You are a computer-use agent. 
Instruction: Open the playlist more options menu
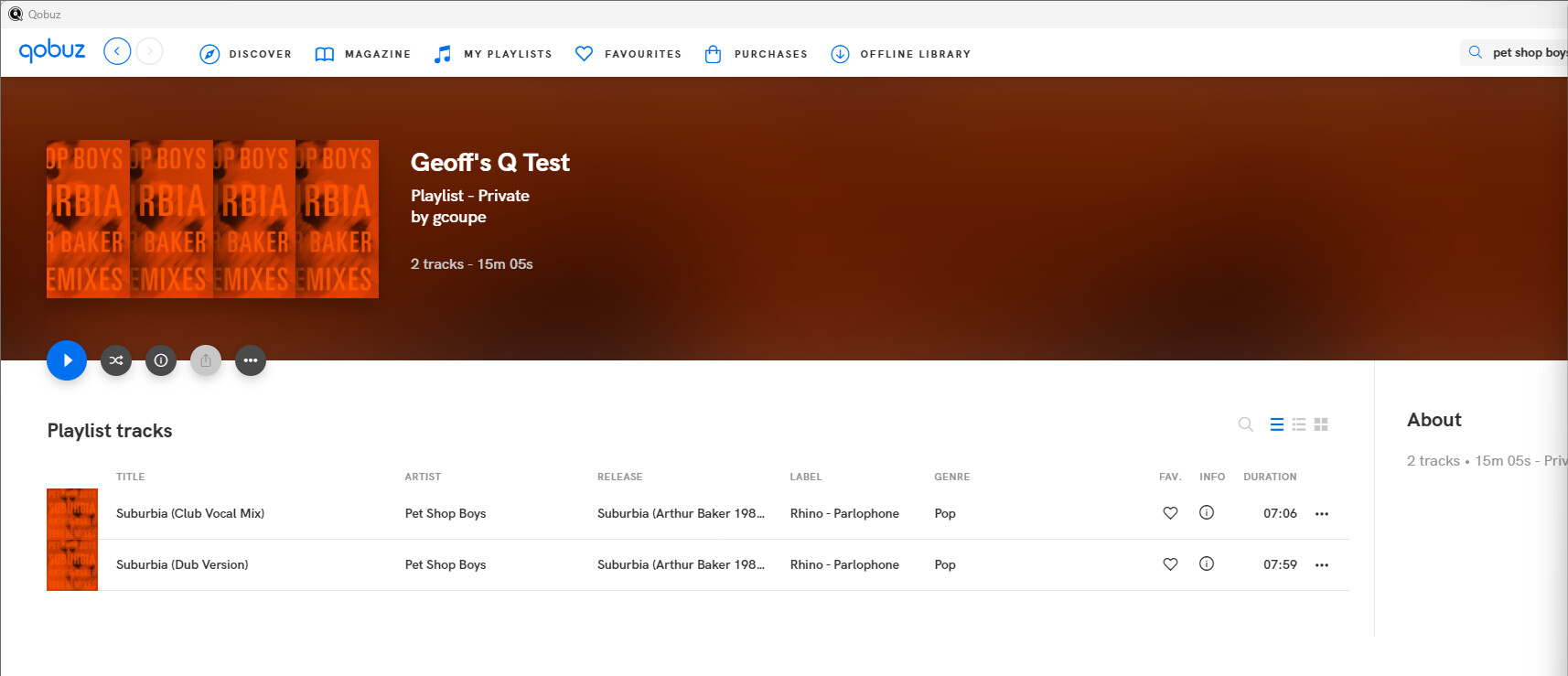tap(251, 360)
